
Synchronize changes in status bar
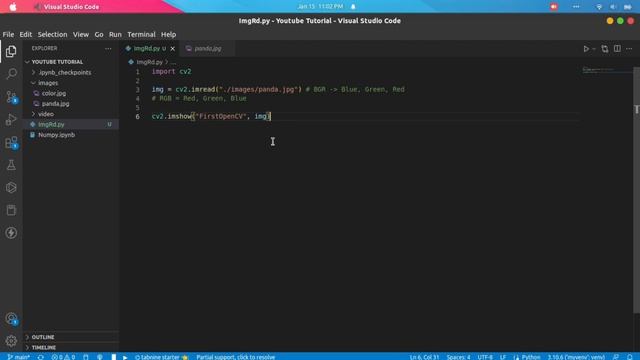(40, 357)
